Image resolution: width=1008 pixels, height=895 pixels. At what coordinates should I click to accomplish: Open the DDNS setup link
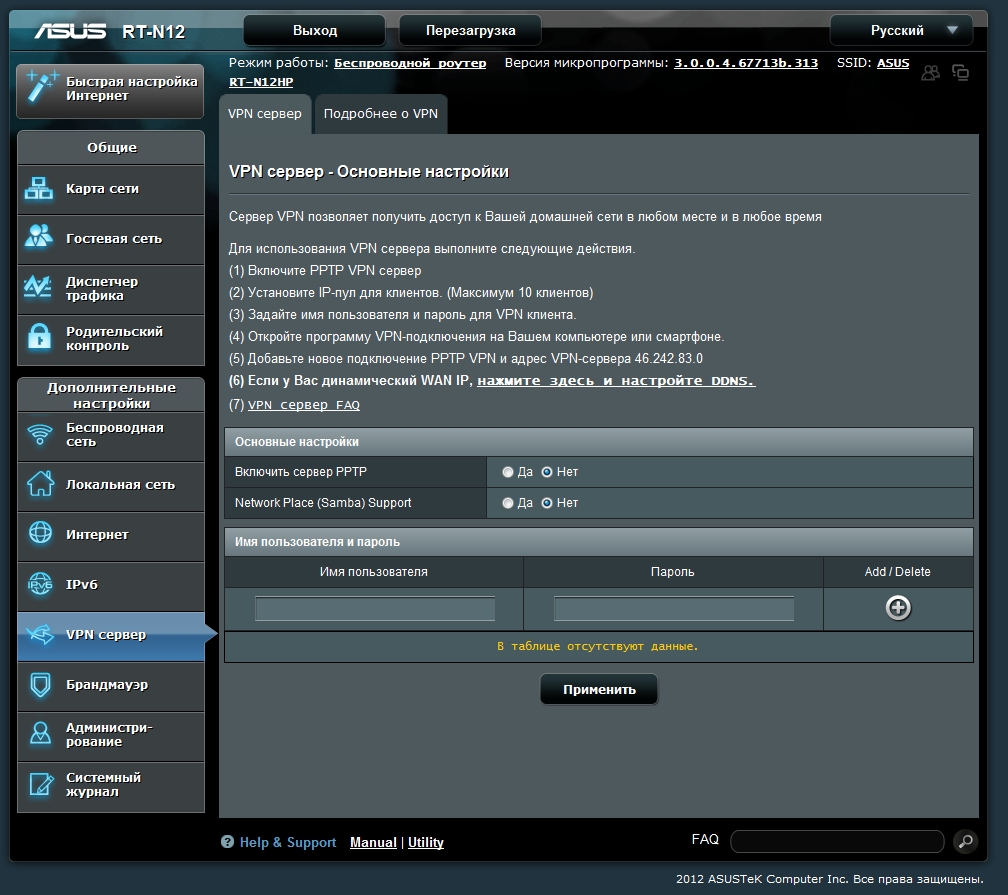616,381
